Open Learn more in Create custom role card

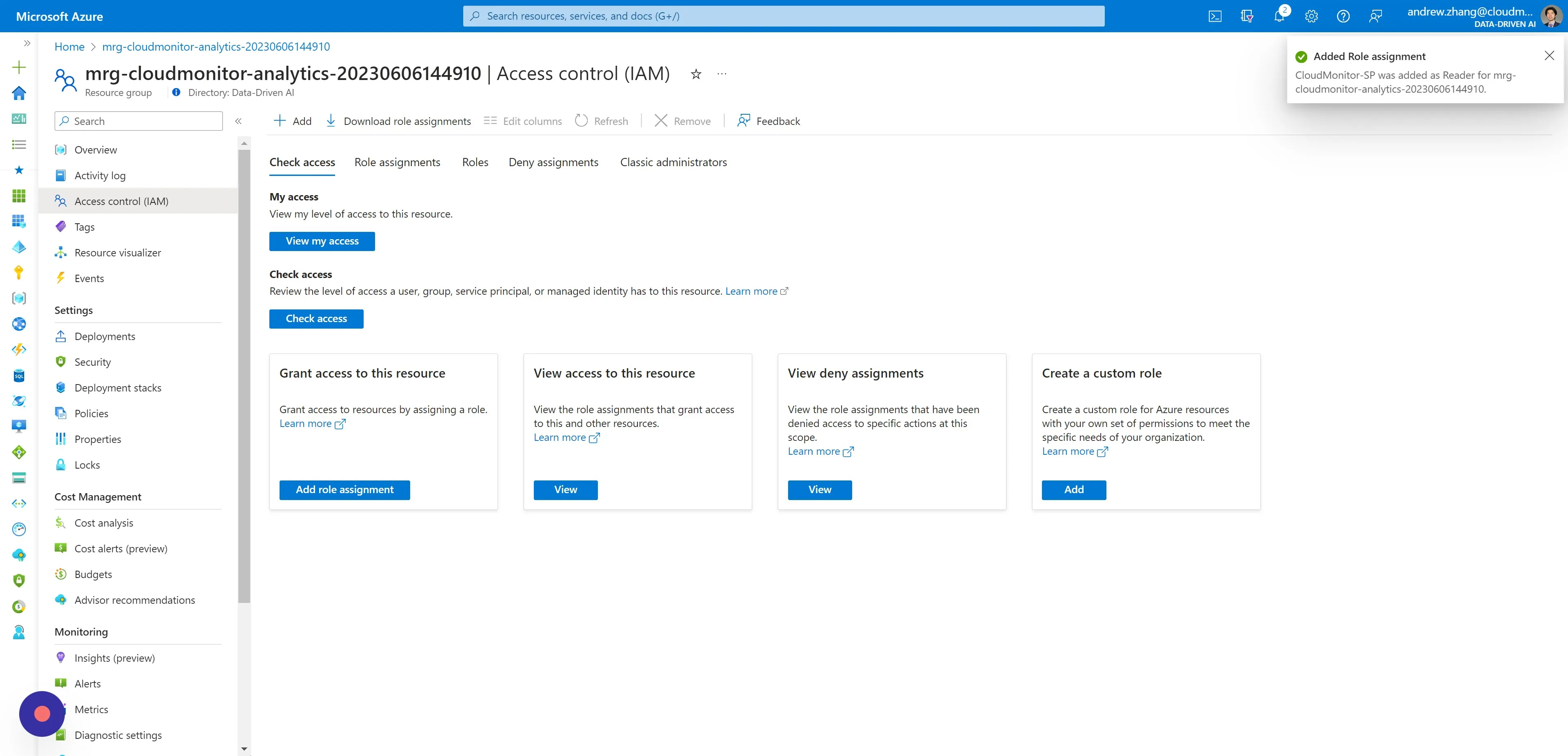1074,451
